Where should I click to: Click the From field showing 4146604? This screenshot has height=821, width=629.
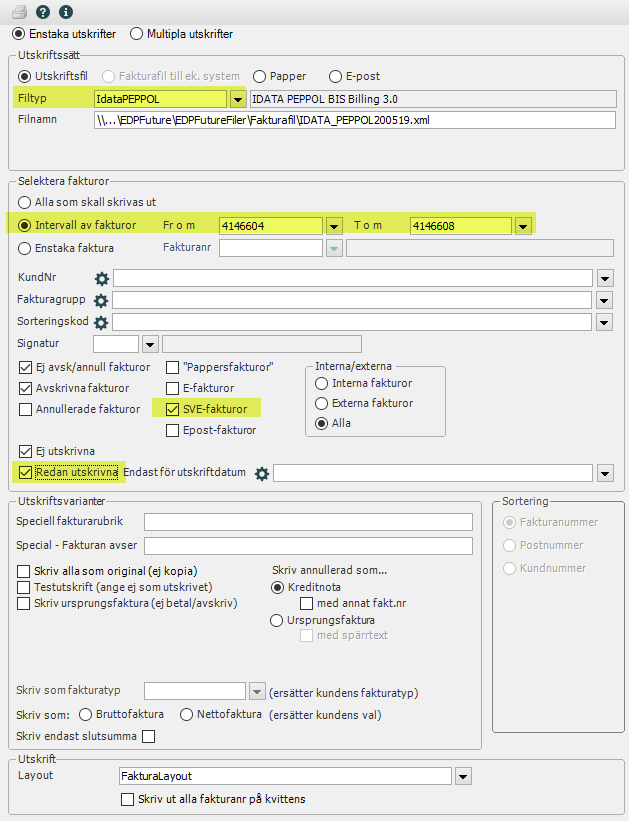(x=271, y=226)
